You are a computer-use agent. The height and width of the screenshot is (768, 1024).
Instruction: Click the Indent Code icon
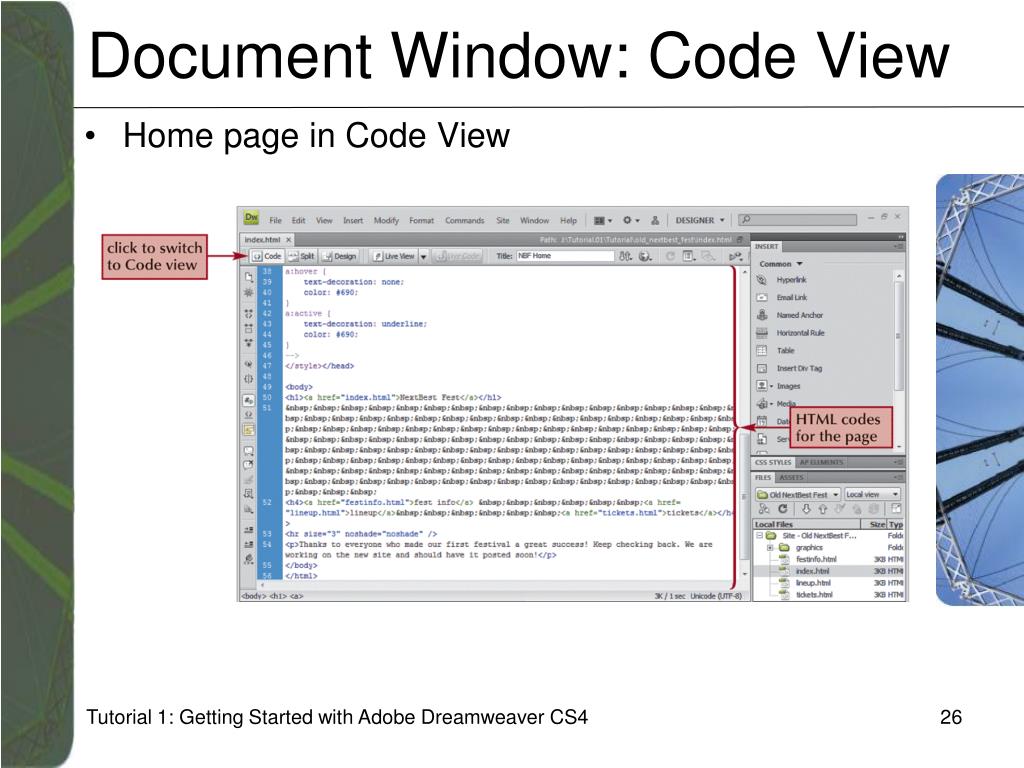pos(249,530)
